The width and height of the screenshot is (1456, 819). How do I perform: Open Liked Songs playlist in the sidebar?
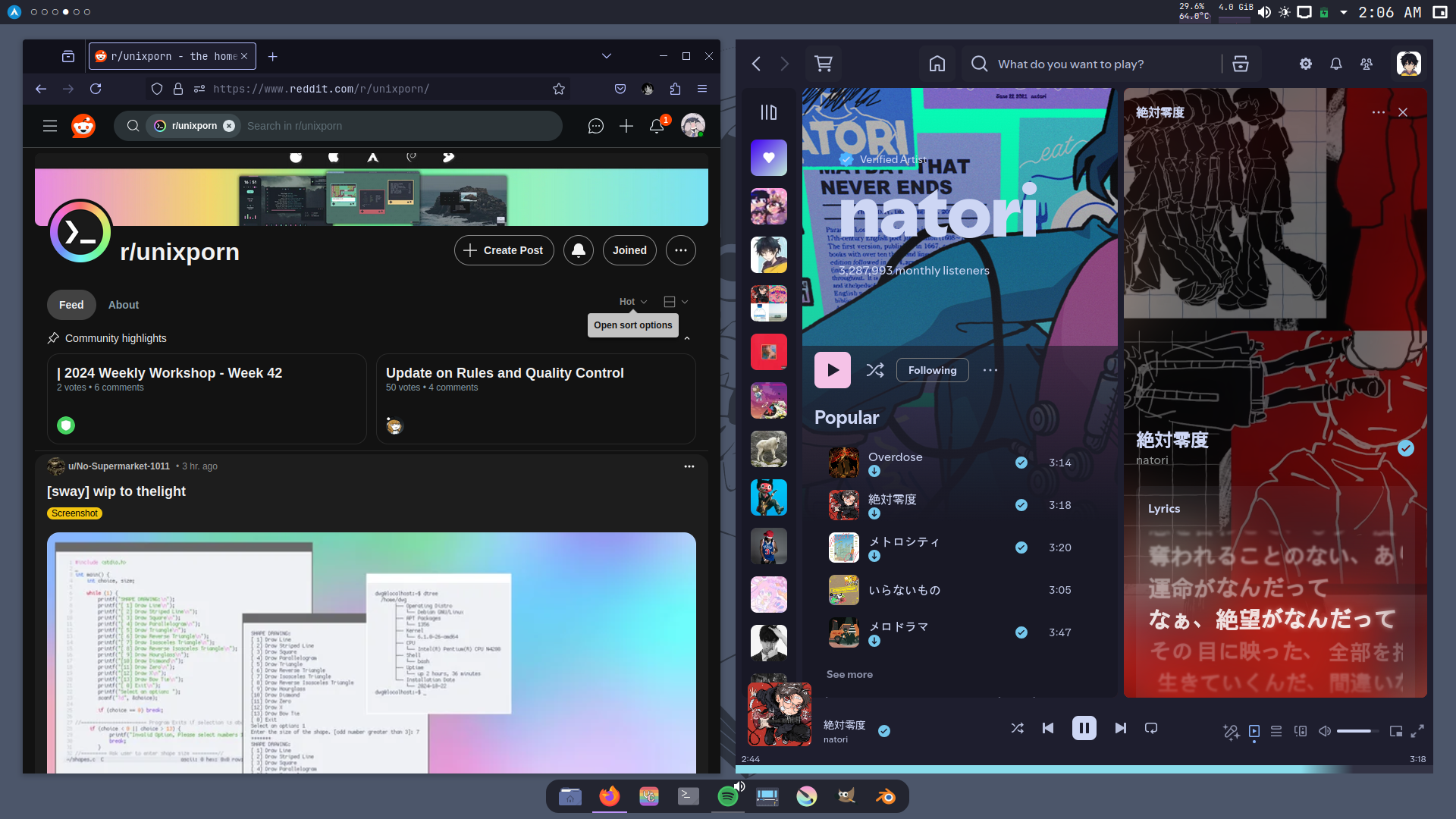(x=769, y=158)
